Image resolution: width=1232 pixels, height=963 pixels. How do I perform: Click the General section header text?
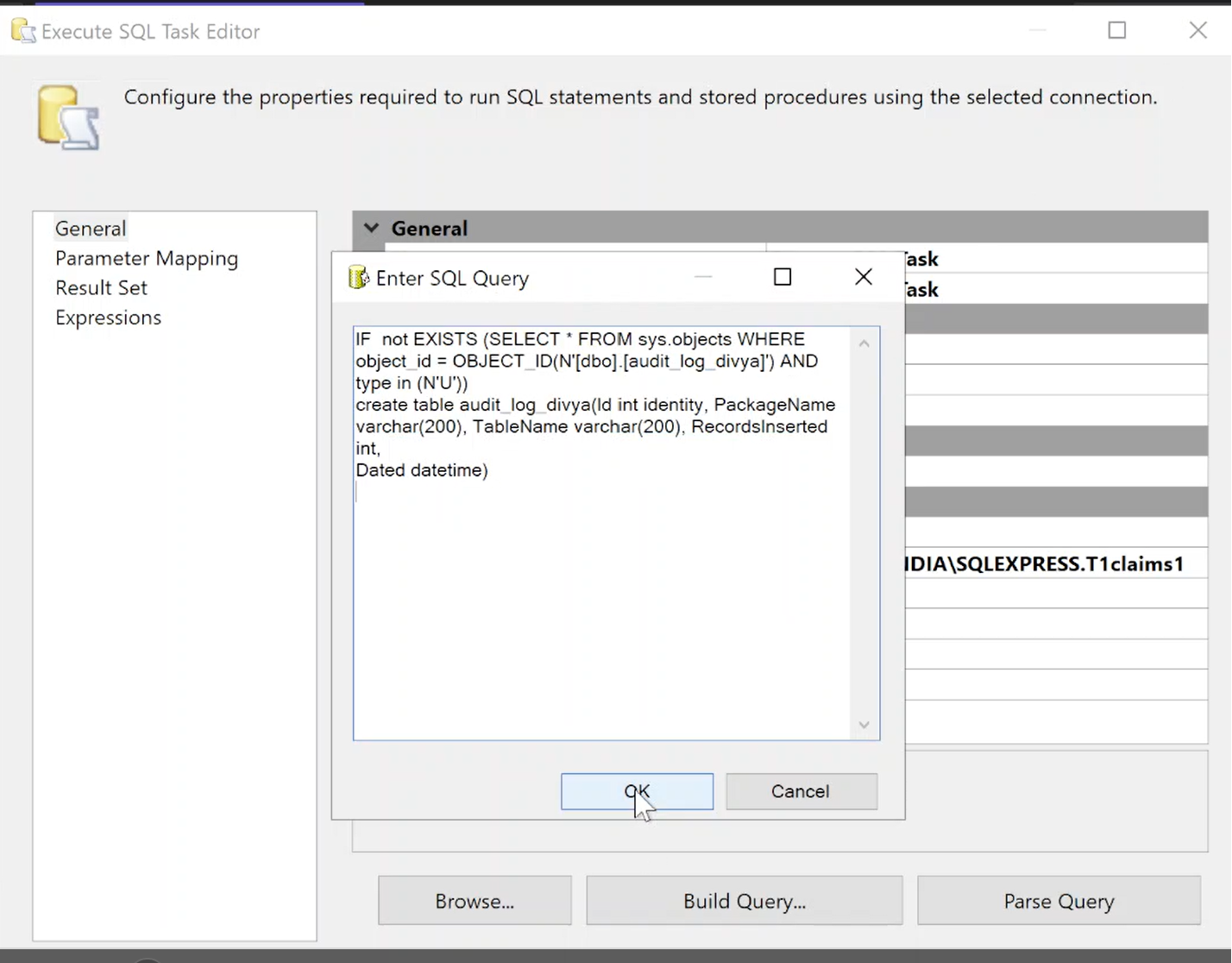point(430,229)
